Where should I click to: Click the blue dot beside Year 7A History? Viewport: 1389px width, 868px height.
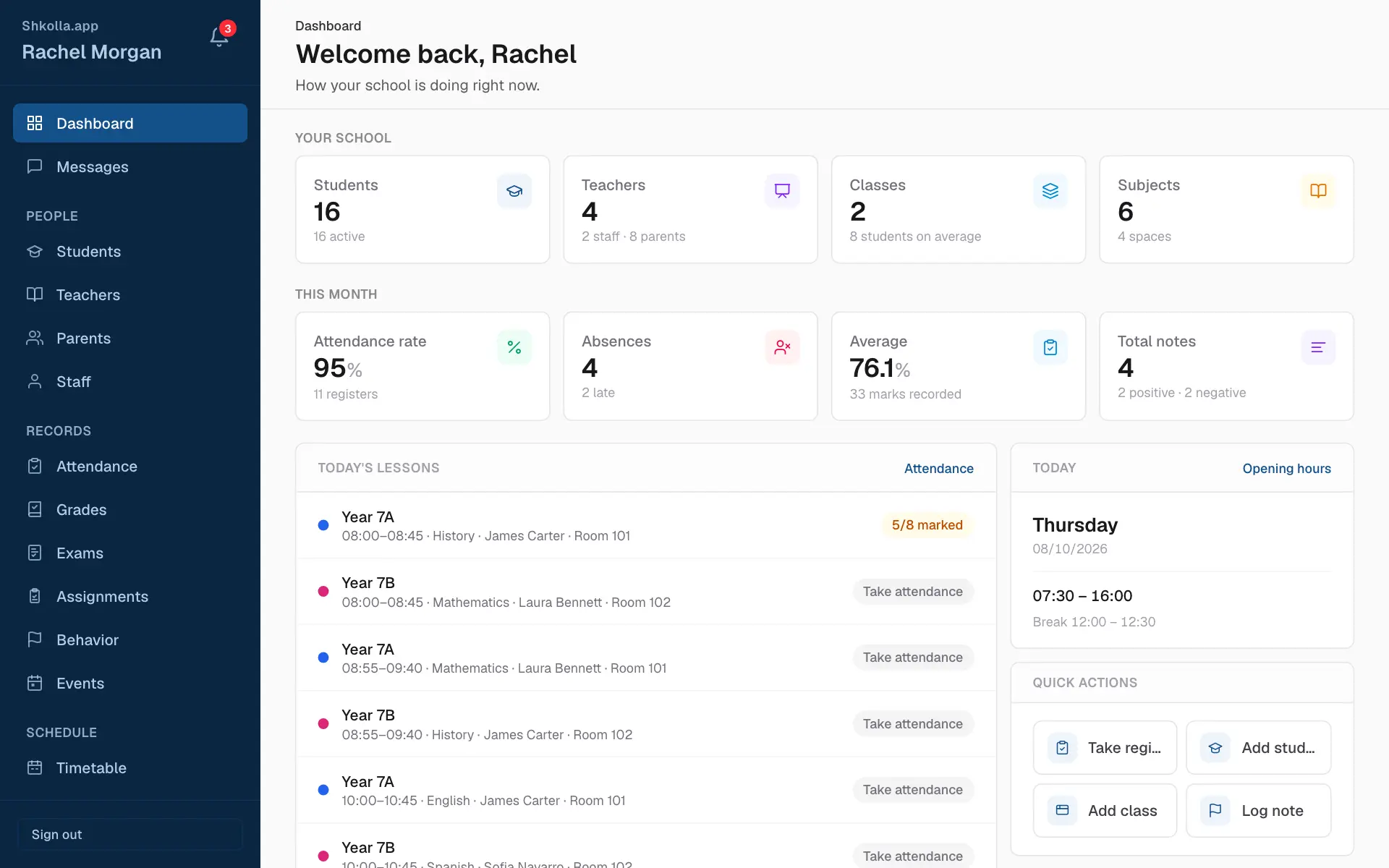(x=323, y=525)
